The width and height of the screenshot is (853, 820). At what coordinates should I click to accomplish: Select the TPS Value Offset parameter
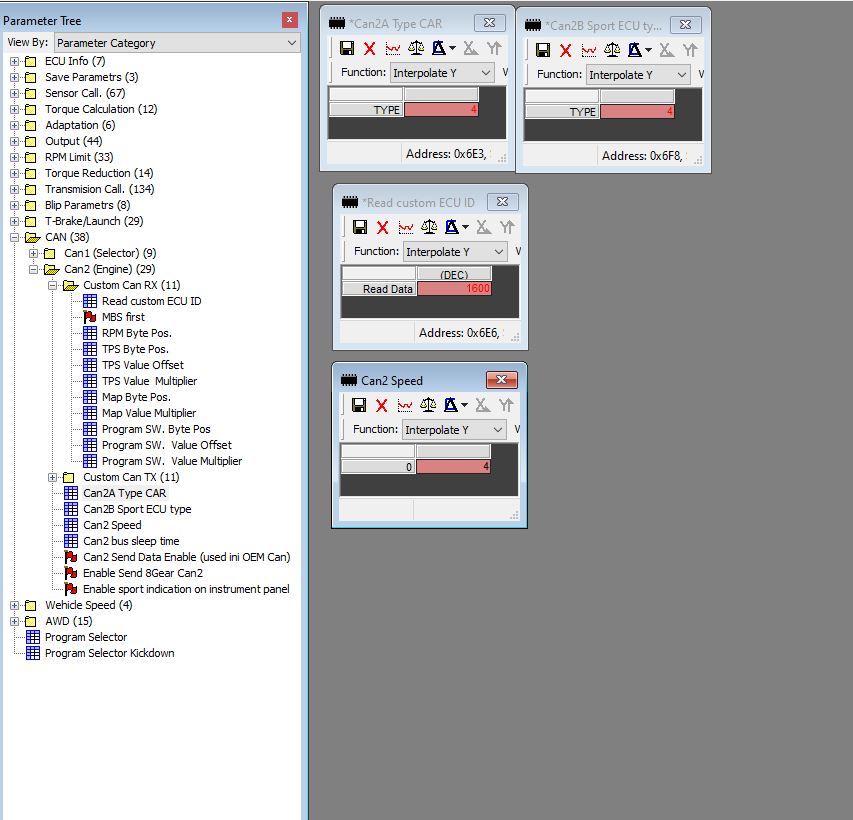[142, 365]
